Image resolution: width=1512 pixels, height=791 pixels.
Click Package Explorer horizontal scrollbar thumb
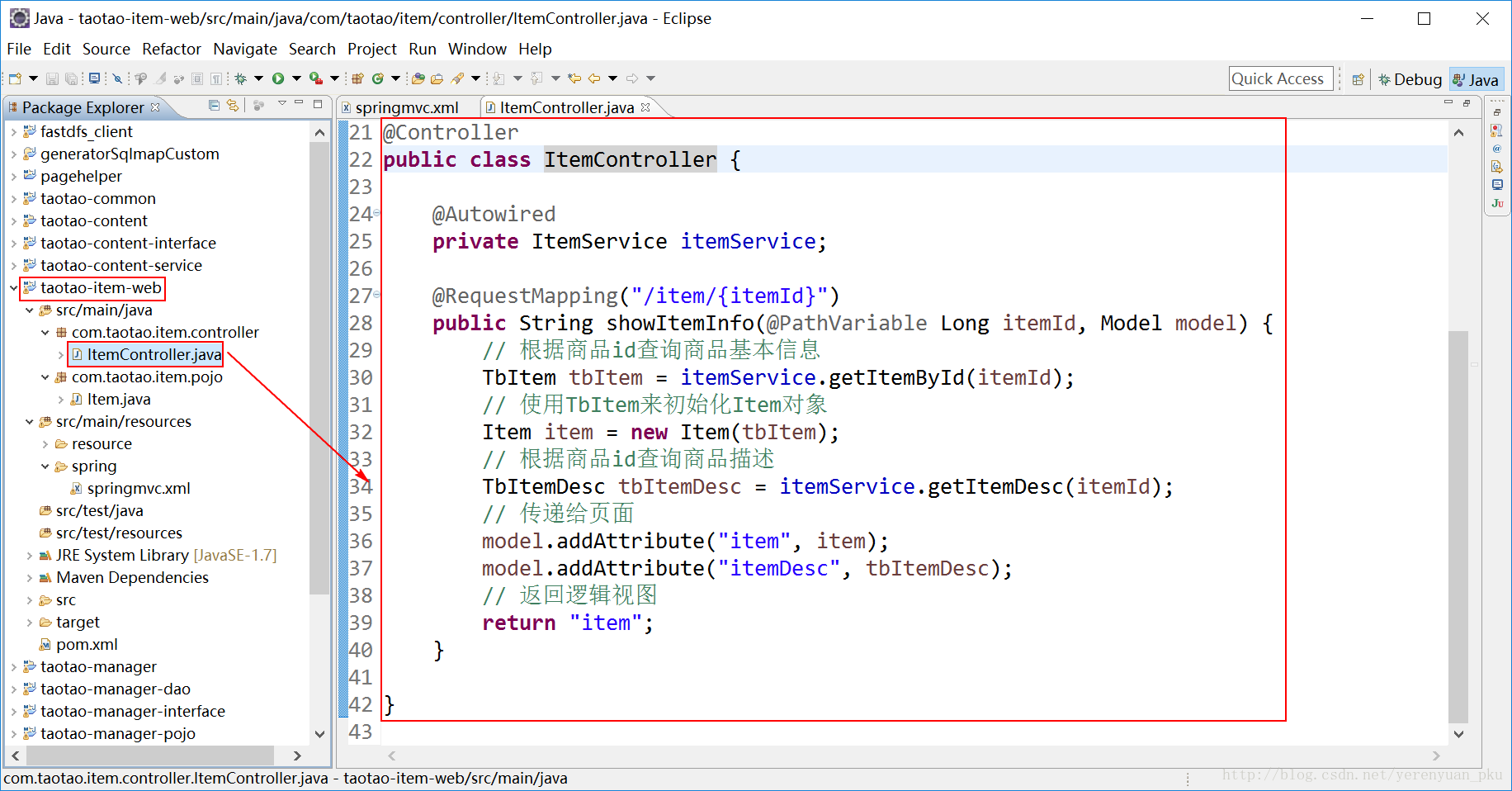pyautogui.click(x=150, y=755)
